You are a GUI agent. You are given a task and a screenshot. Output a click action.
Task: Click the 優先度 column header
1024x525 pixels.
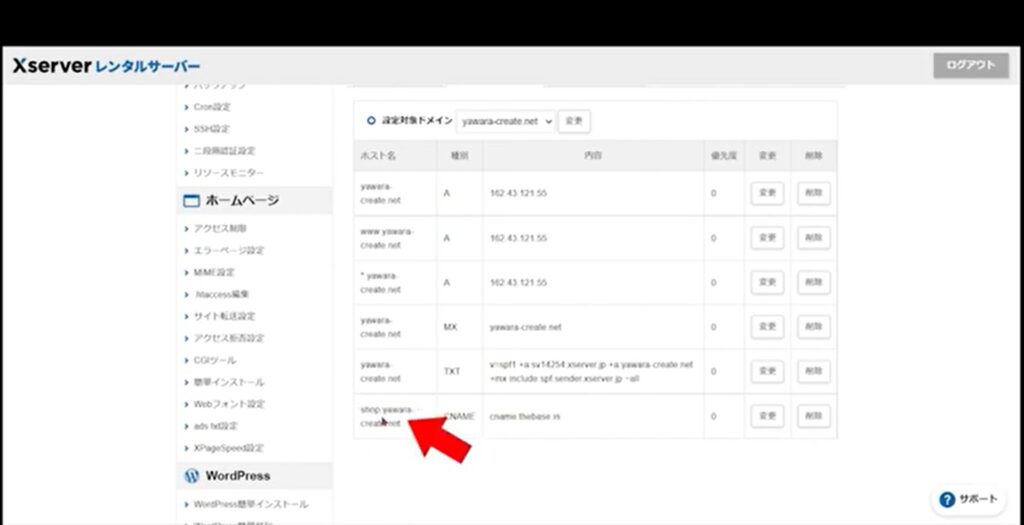(x=724, y=156)
